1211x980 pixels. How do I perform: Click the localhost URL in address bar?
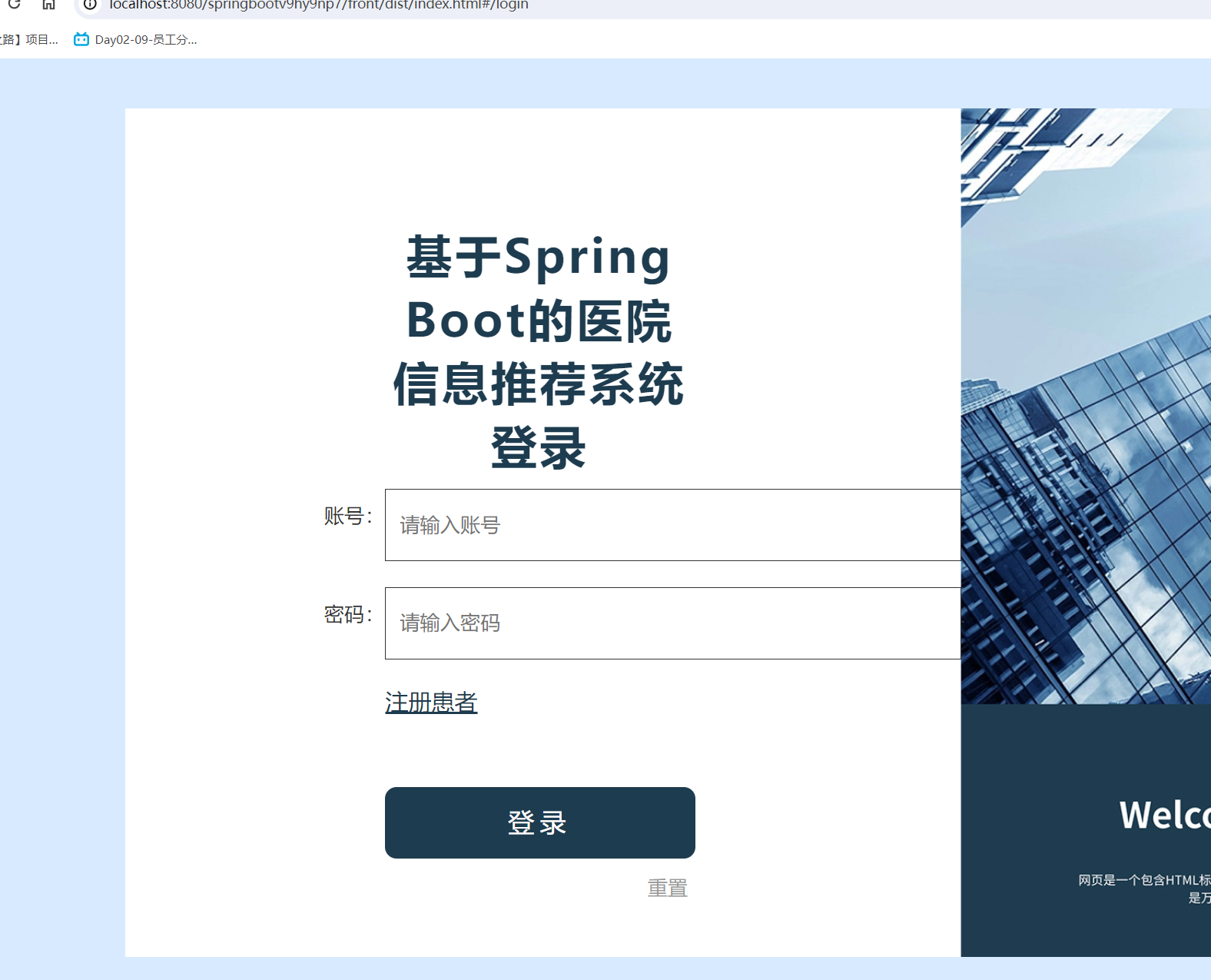(x=318, y=5)
